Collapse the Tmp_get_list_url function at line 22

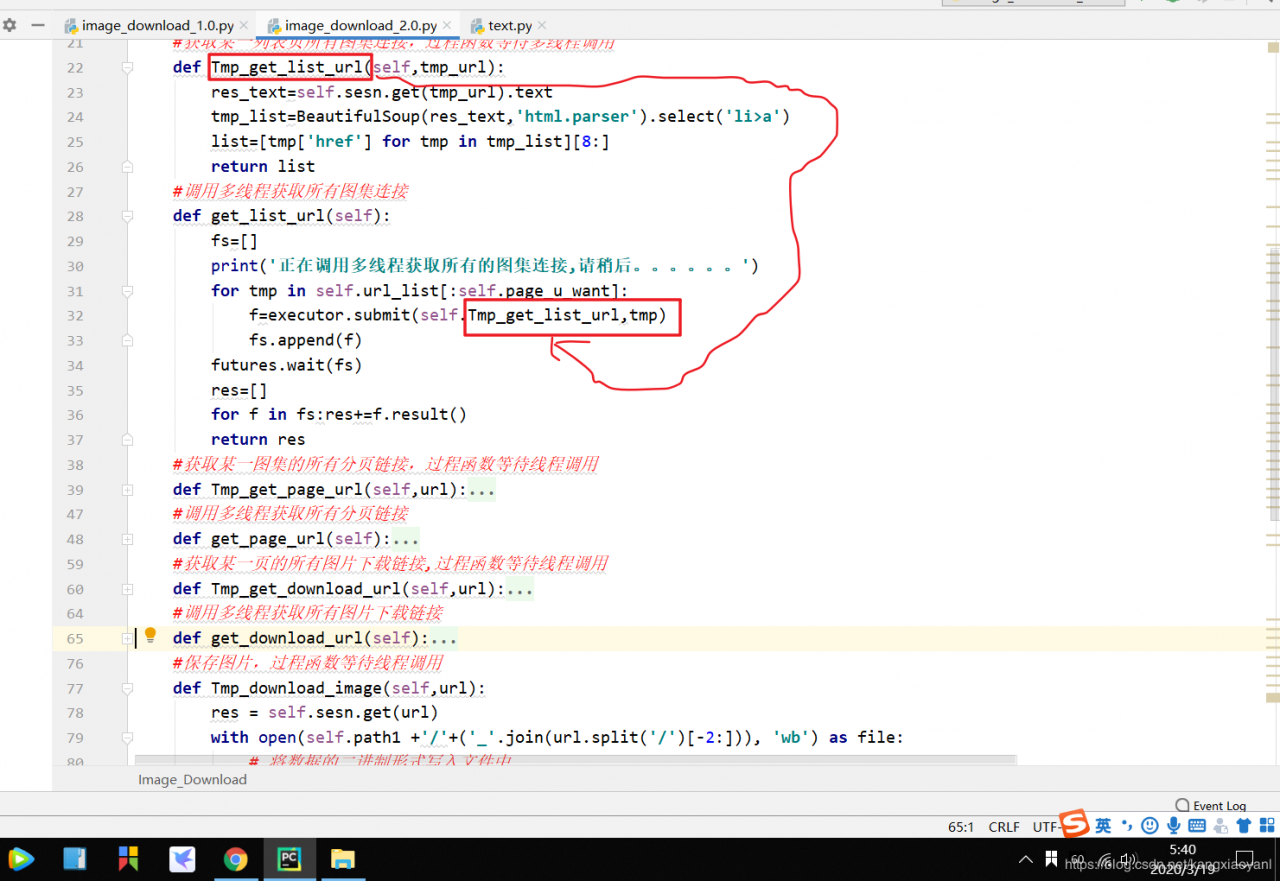pos(127,68)
